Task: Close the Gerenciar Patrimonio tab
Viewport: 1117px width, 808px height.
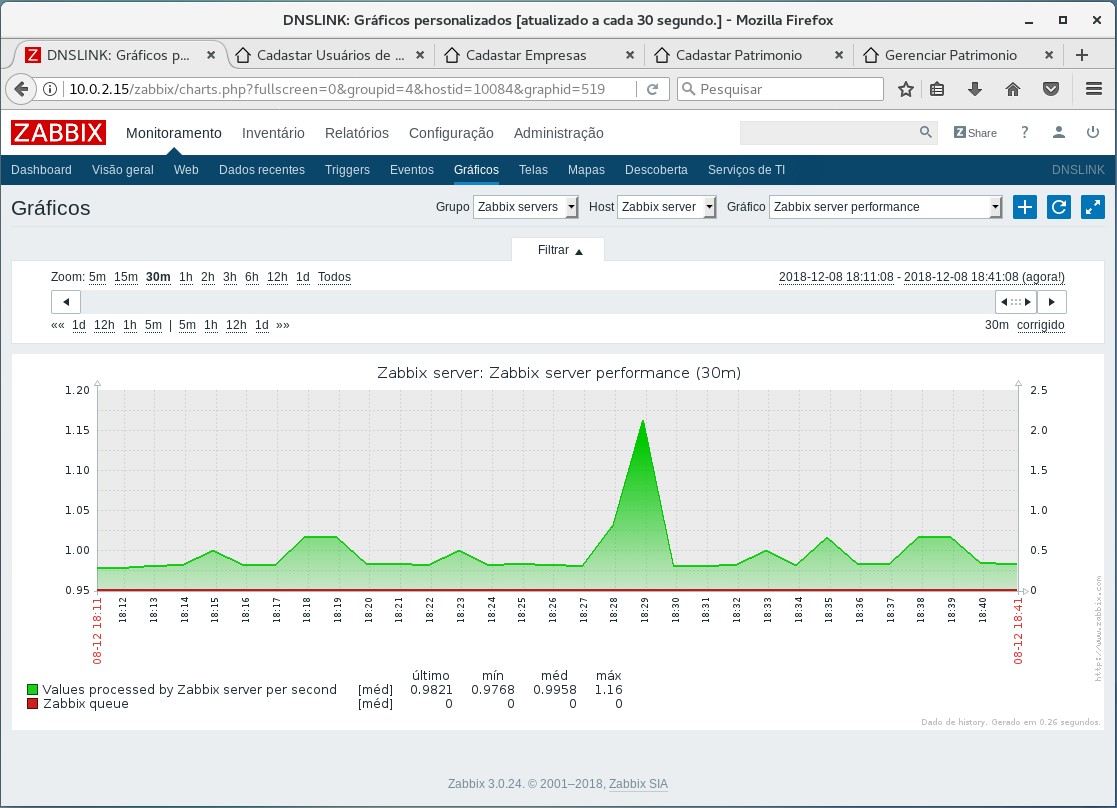Action: (x=1049, y=55)
